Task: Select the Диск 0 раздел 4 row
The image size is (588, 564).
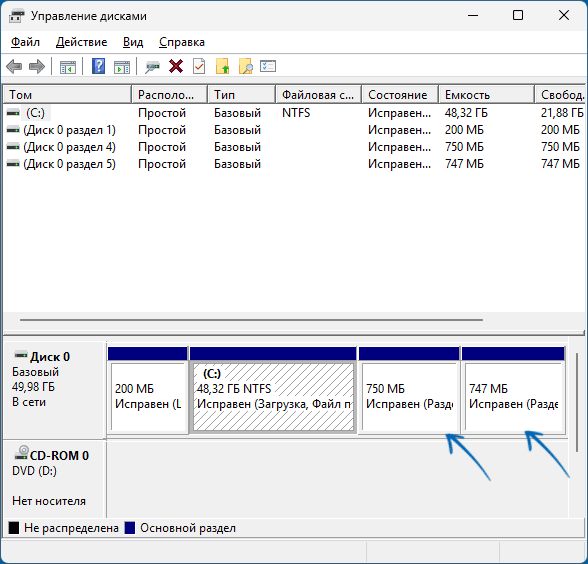Action: [293, 147]
